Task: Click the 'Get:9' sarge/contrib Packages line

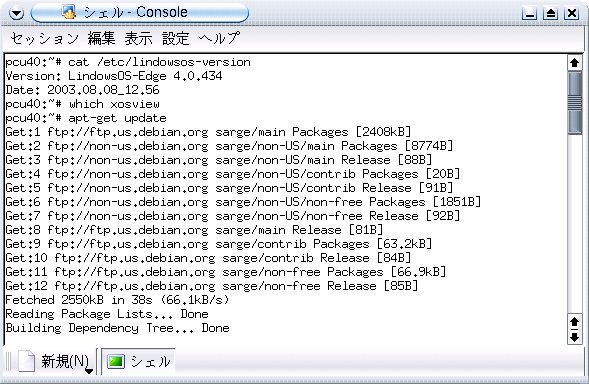Action: tap(219, 244)
